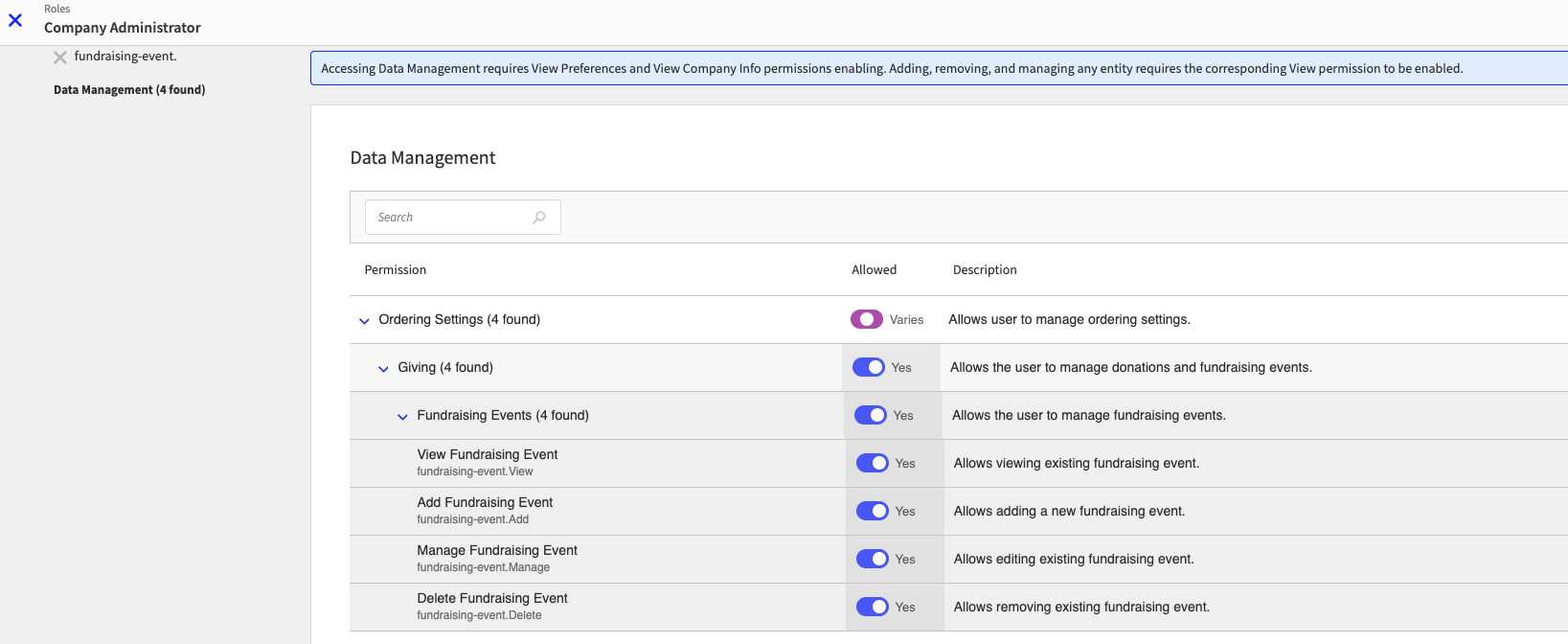Viewport: 1568px width, 644px height.
Task: Click the fundraising-event. filter text in sidebar
Action: (125, 57)
